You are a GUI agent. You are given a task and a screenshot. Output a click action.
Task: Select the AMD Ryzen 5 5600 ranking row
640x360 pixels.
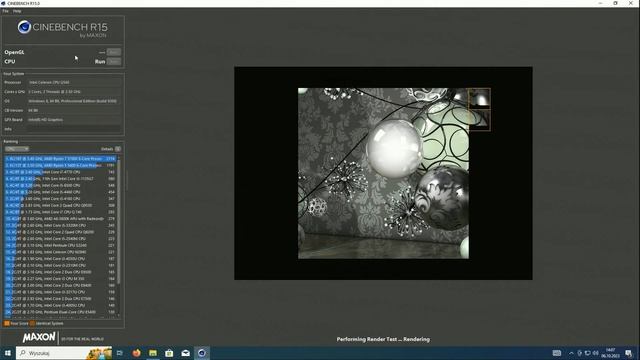tap(60, 165)
